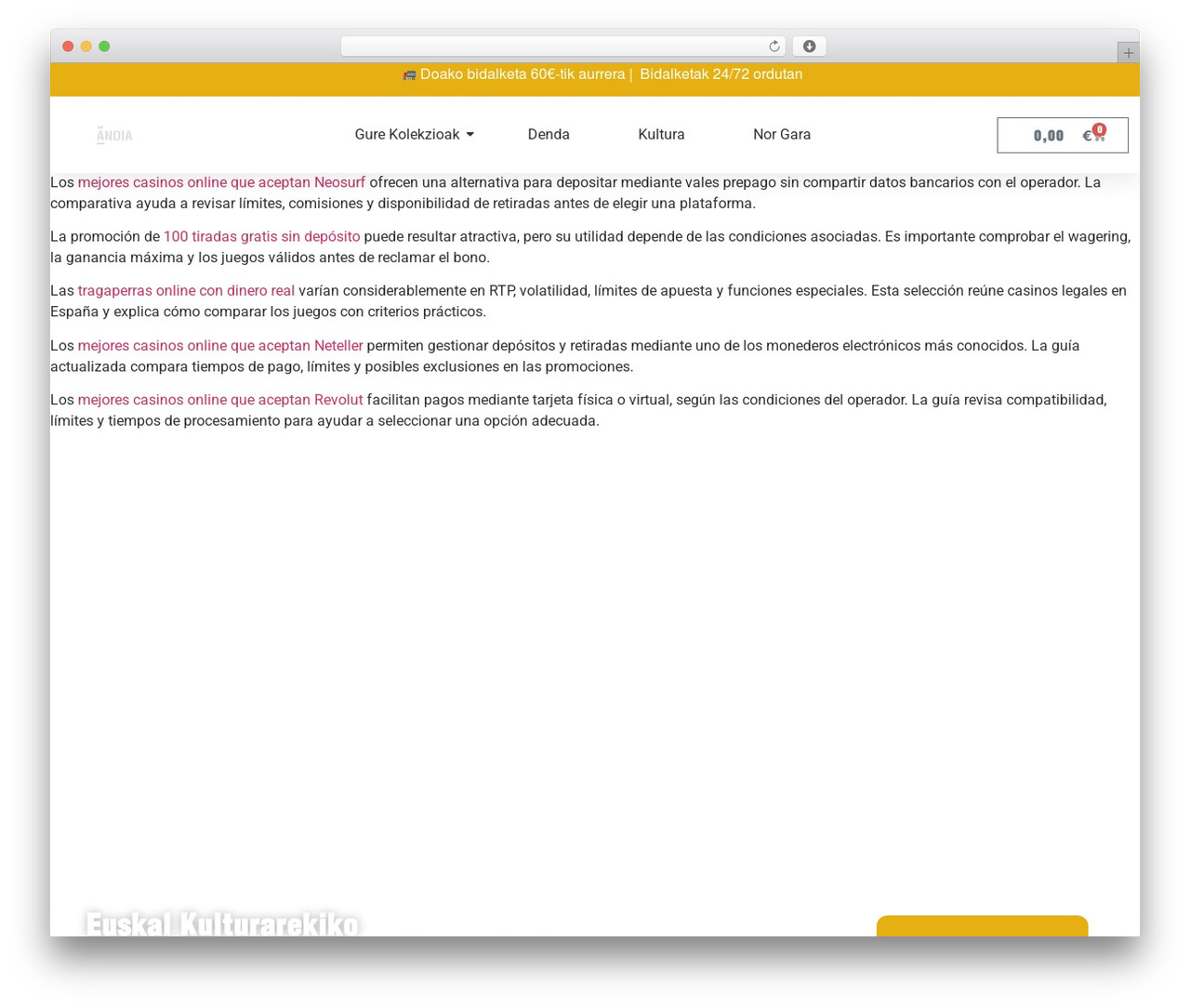The height and width of the screenshot is (1008, 1190).
Task: Follow the tragaperras online con dinero real link
Action: (x=186, y=290)
